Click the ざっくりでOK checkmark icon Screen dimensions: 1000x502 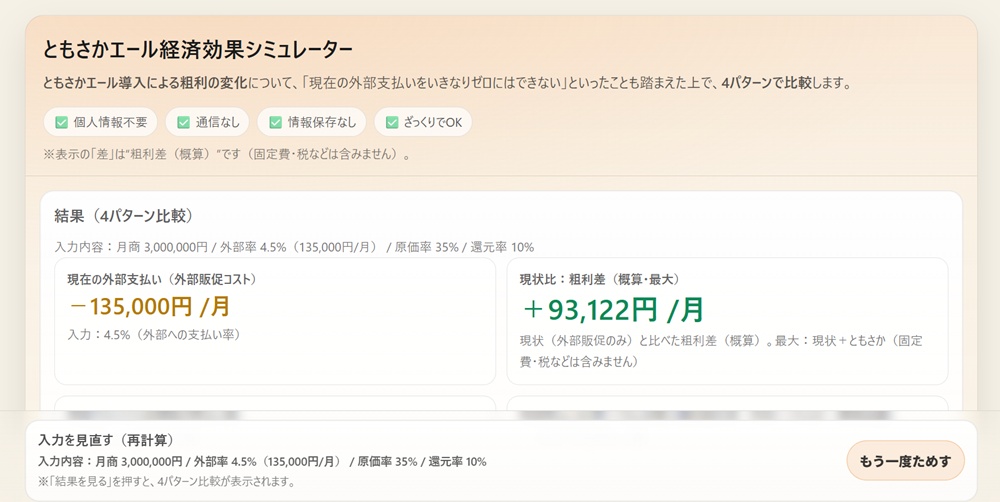(392, 122)
